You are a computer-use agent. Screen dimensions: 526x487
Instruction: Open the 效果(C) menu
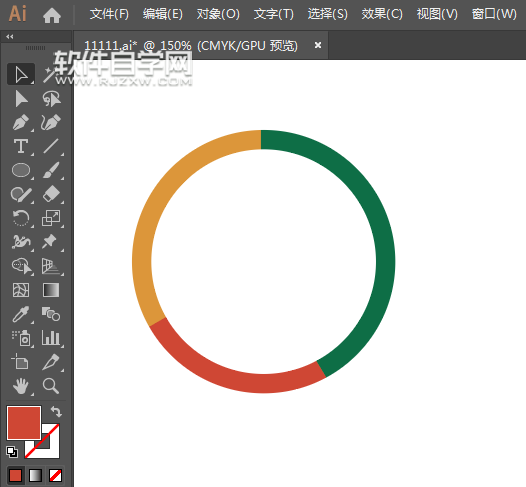click(x=382, y=14)
